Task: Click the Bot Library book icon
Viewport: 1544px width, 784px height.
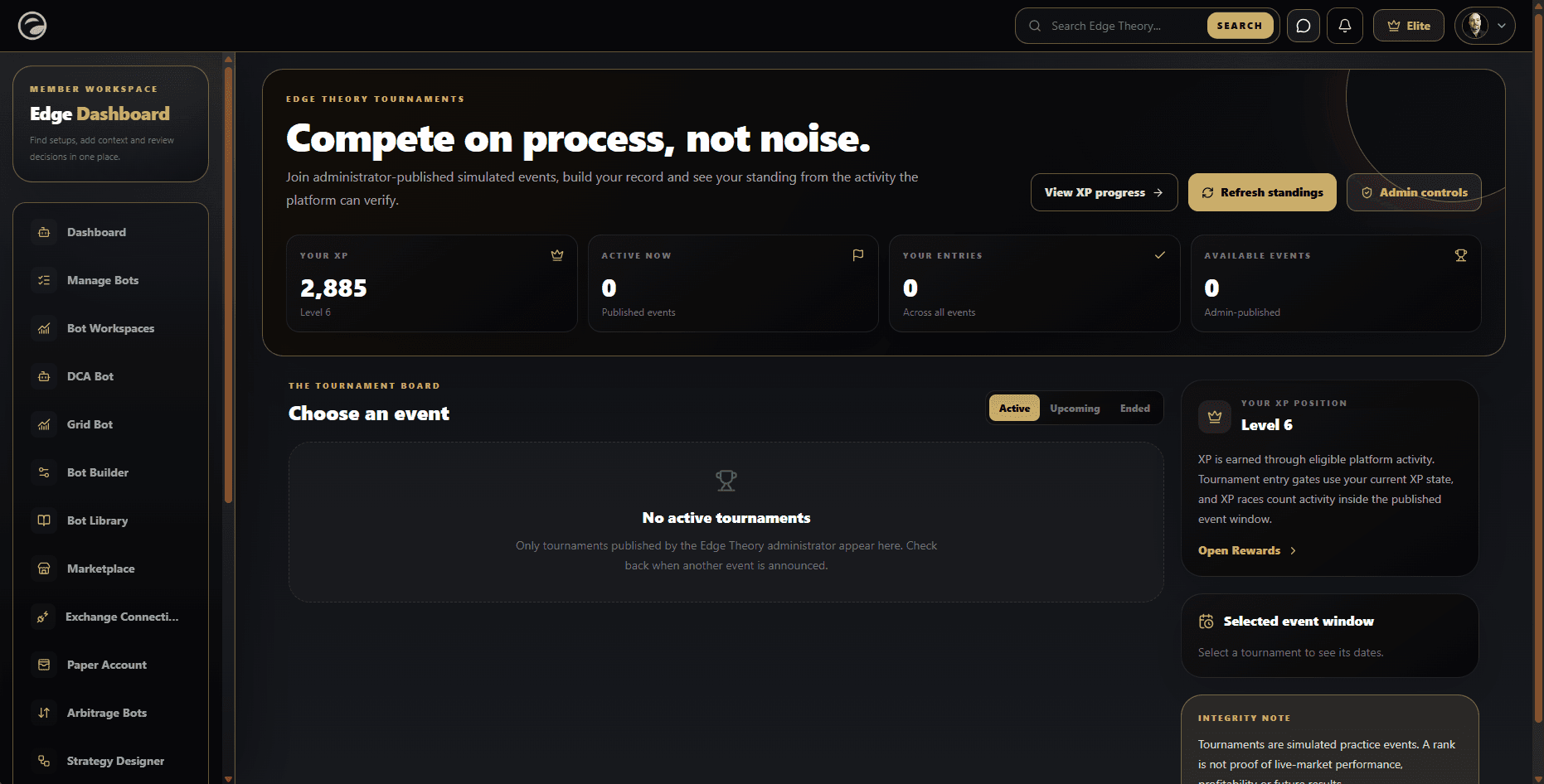Action: click(44, 520)
